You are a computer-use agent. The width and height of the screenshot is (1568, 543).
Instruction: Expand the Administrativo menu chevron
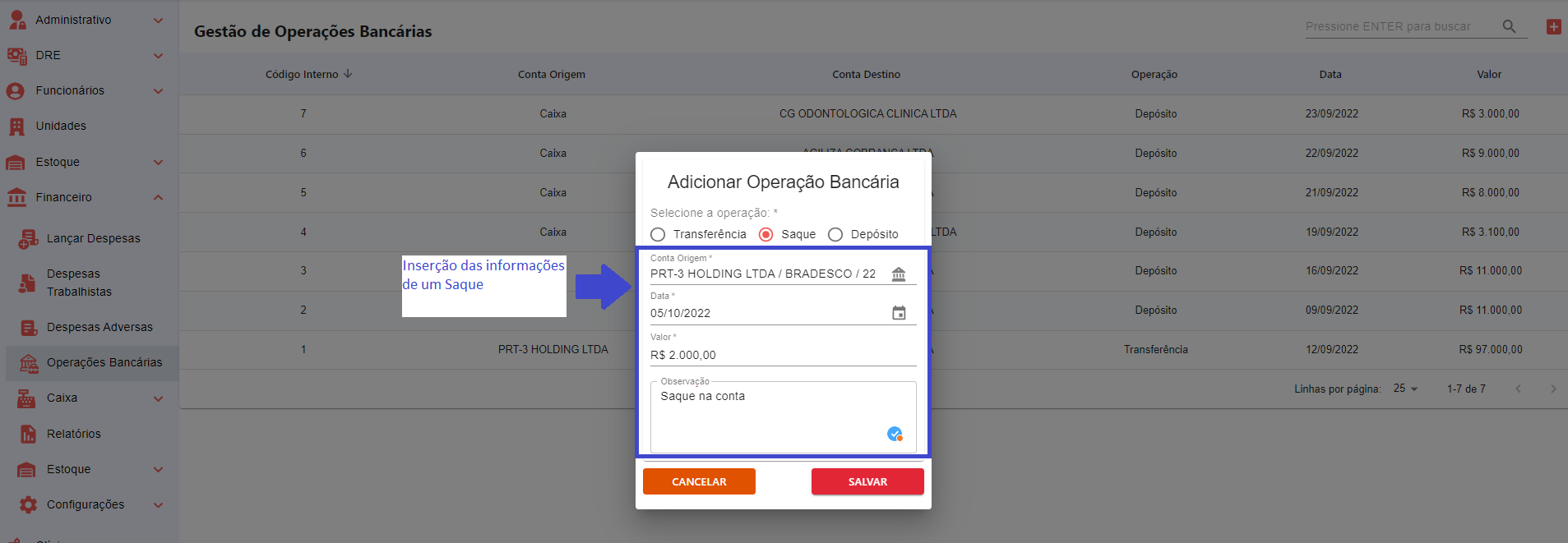pos(158,21)
